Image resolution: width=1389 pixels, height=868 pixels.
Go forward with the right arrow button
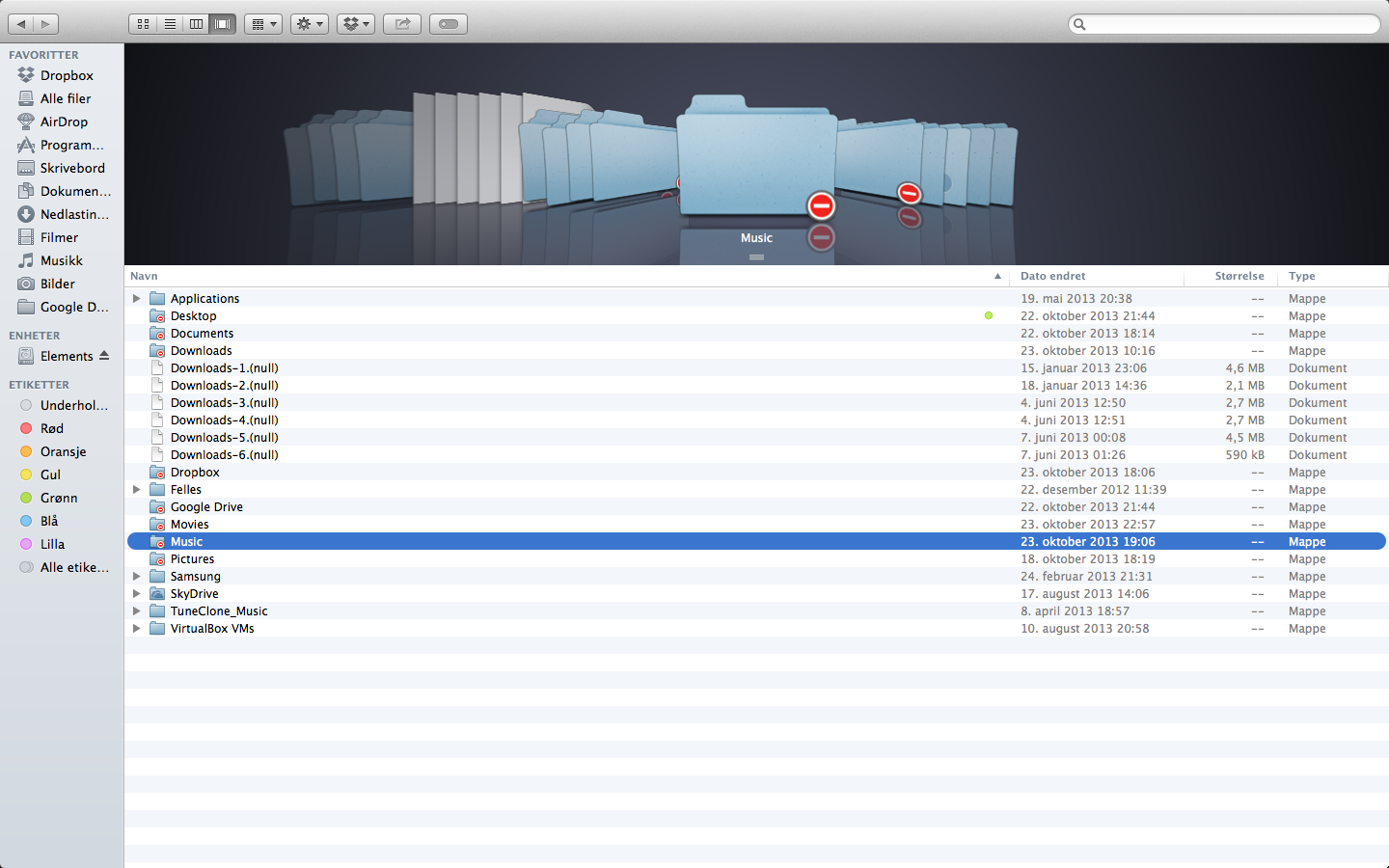point(45,24)
